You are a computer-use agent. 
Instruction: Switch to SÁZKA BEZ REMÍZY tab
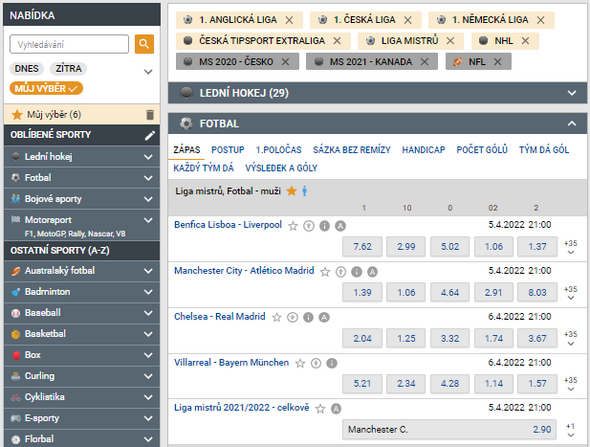[x=351, y=150]
